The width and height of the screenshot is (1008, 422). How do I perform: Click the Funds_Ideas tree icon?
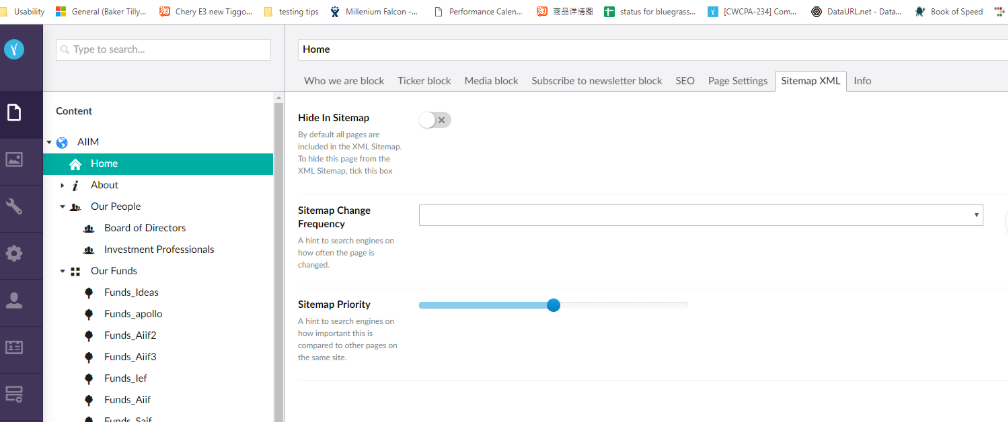coord(89,293)
